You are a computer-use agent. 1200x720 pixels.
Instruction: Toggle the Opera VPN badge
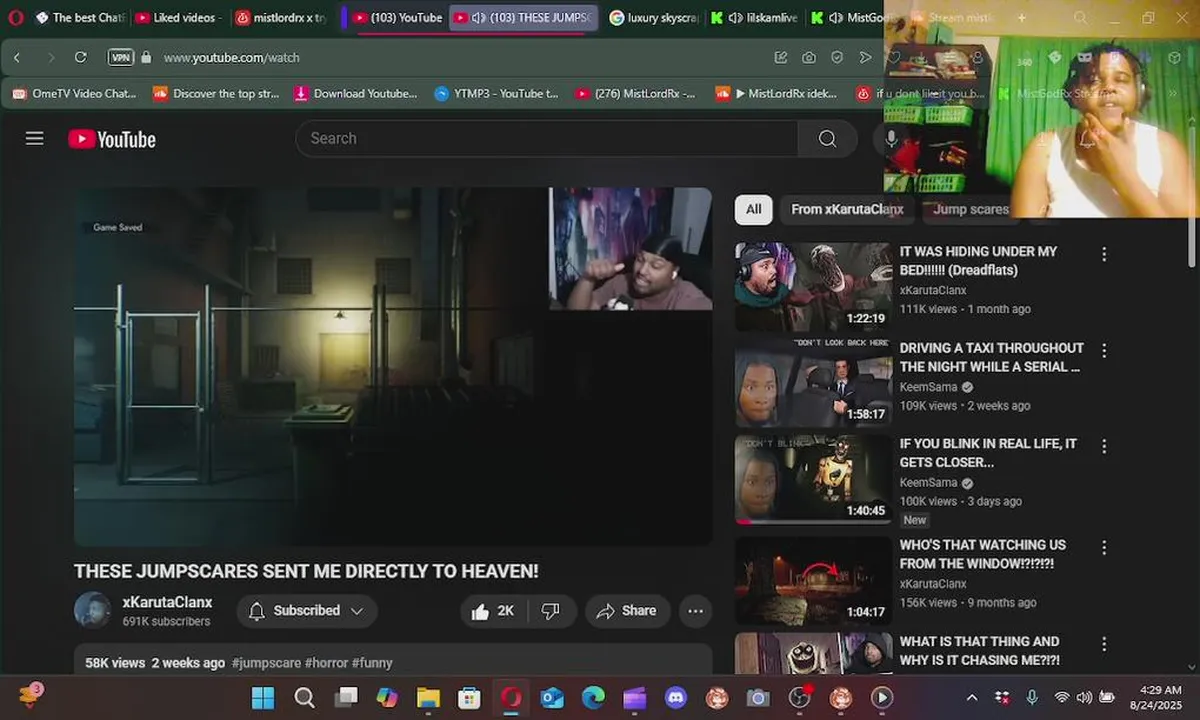point(120,57)
